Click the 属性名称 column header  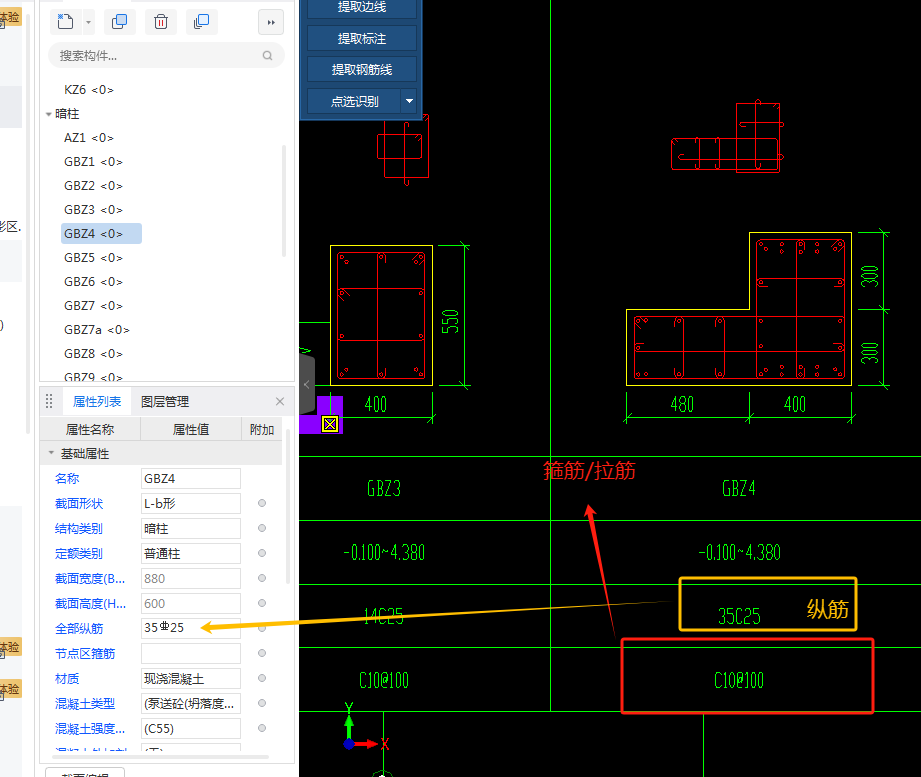pyautogui.click(x=90, y=430)
